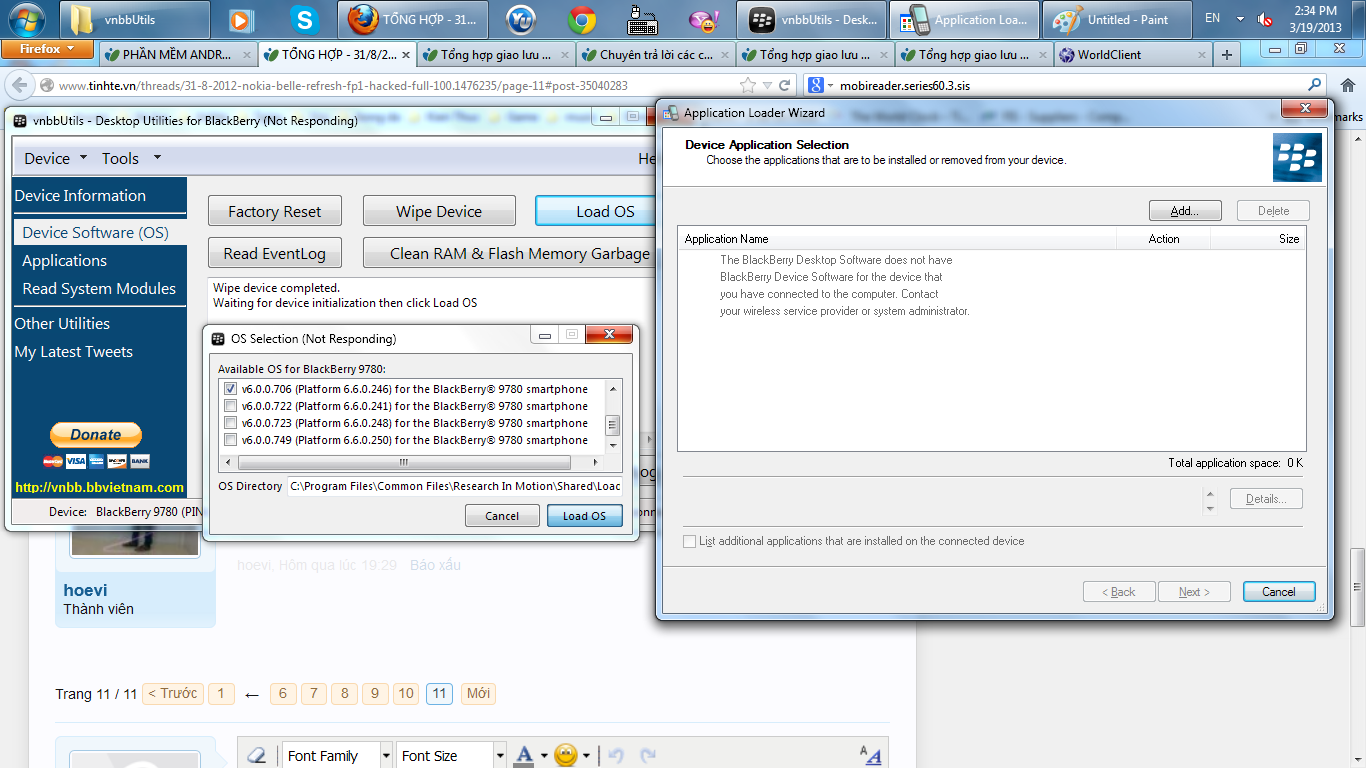Select Read System Modules sidebar item
Screen dimensions: 1366x768
click(99, 288)
